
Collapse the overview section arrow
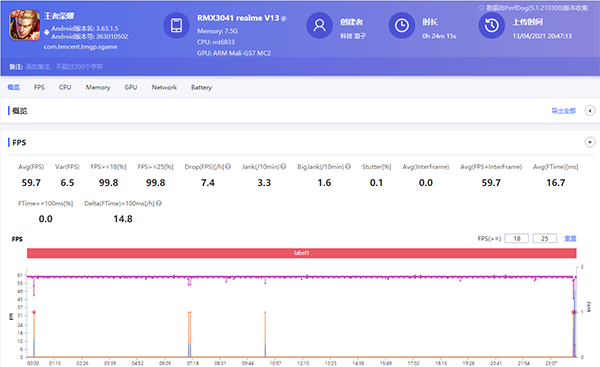pyautogui.click(x=590, y=111)
